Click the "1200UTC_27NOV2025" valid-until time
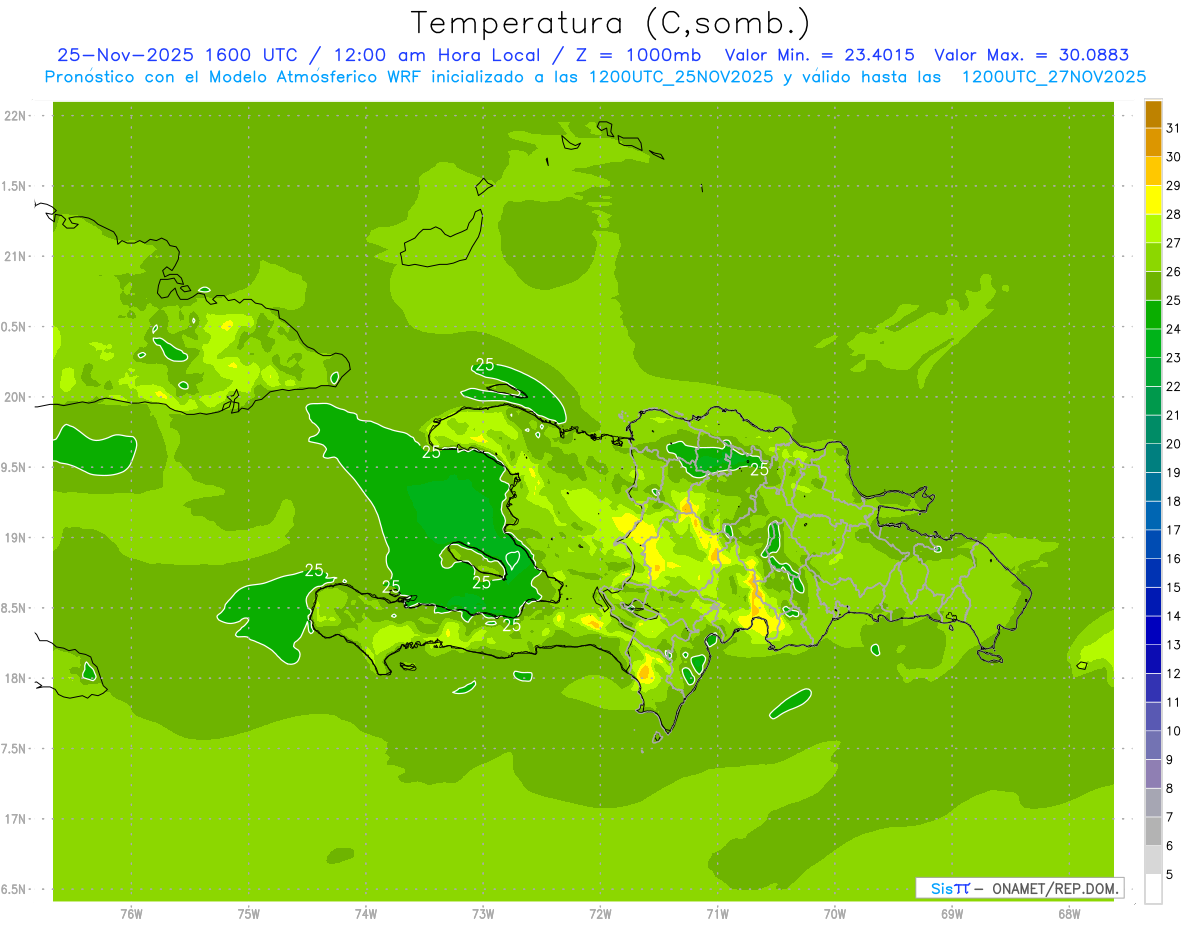Viewport: 1200px width, 927px height. pos(1053,77)
